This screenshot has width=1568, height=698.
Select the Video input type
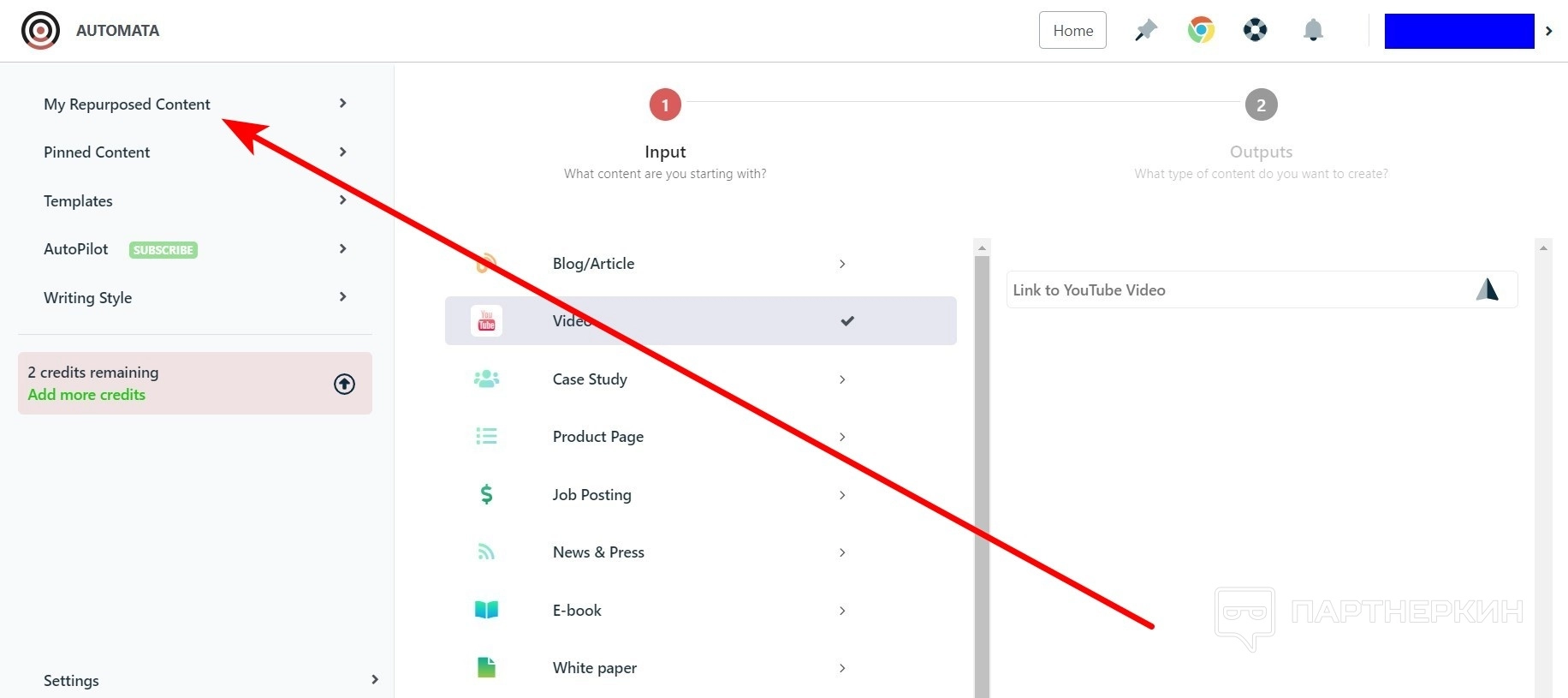coord(701,321)
